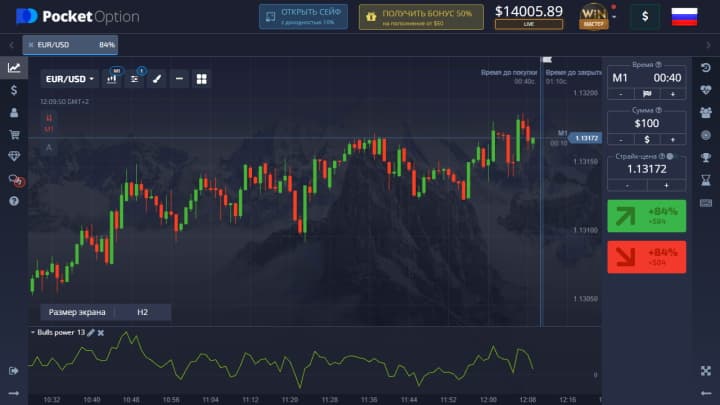Switch amount mode with the dollar button
Screen dimensions: 720x405
click(x=646, y=139)
